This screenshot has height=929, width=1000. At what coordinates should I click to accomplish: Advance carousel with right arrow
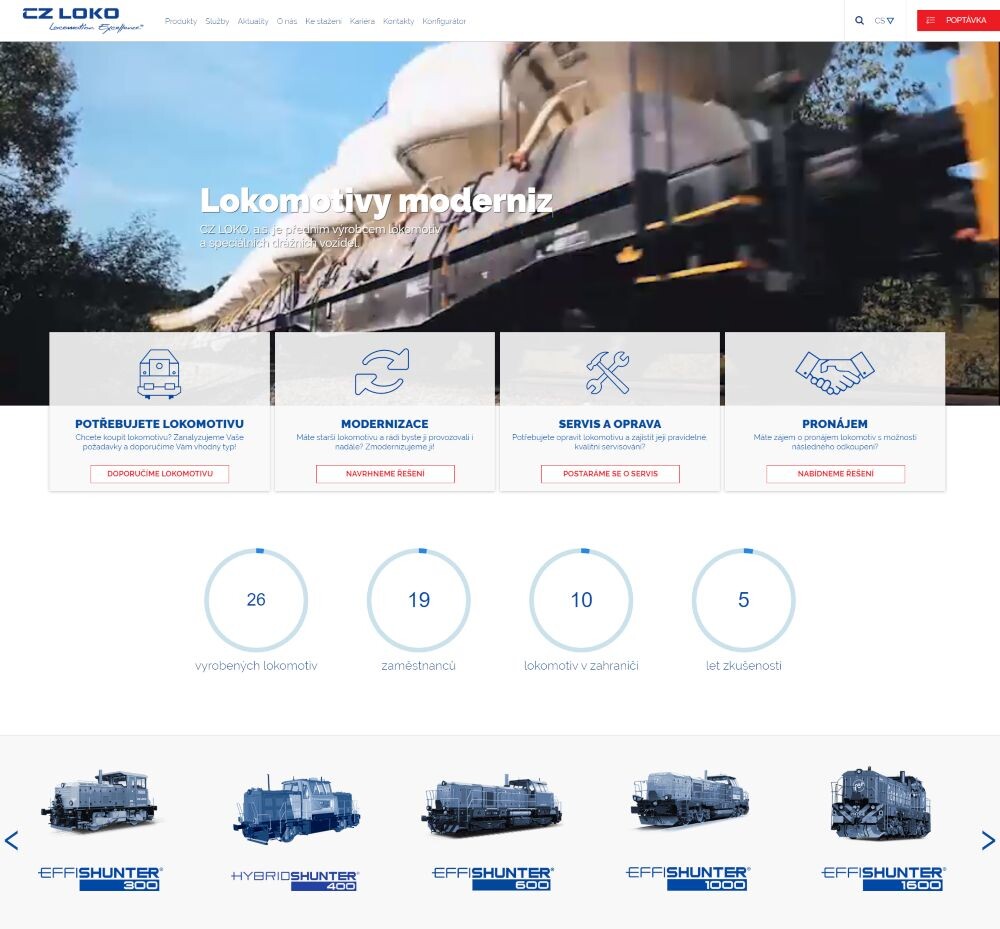[x=988, y=840]
